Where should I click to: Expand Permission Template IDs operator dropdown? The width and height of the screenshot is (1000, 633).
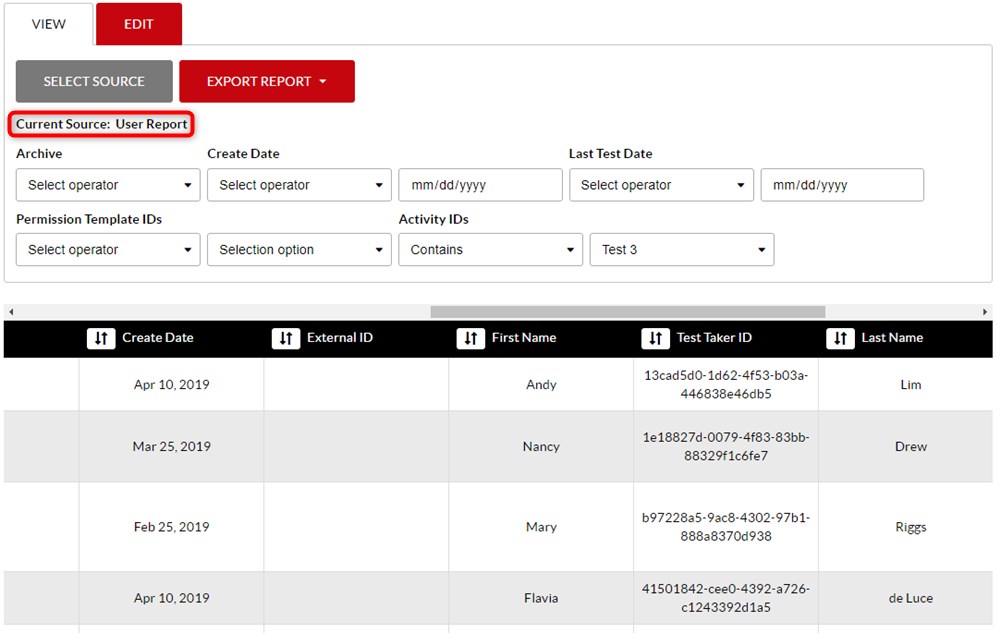108,250
